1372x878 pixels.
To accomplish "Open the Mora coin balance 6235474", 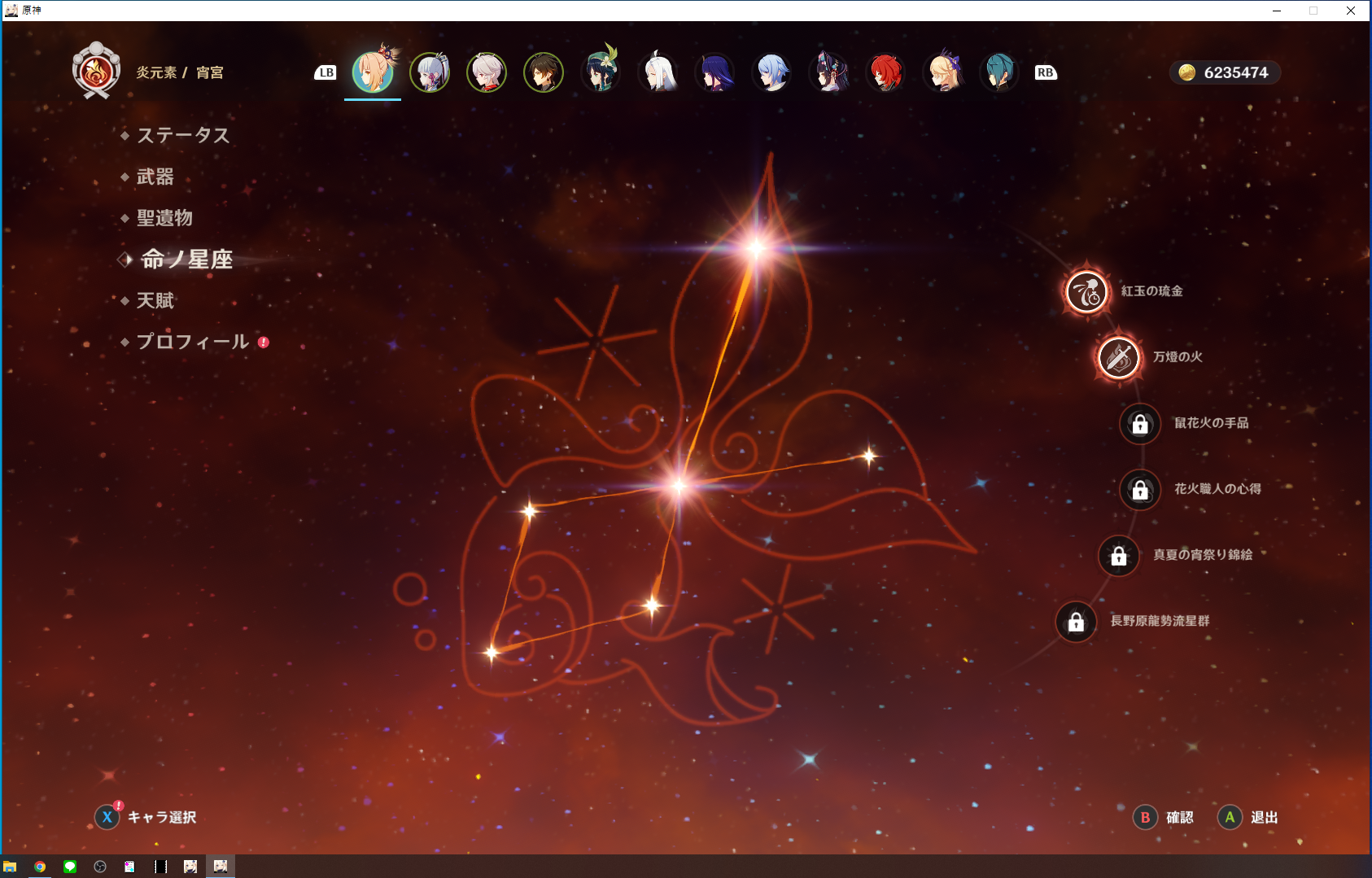I will click(x=1225, y=72).
